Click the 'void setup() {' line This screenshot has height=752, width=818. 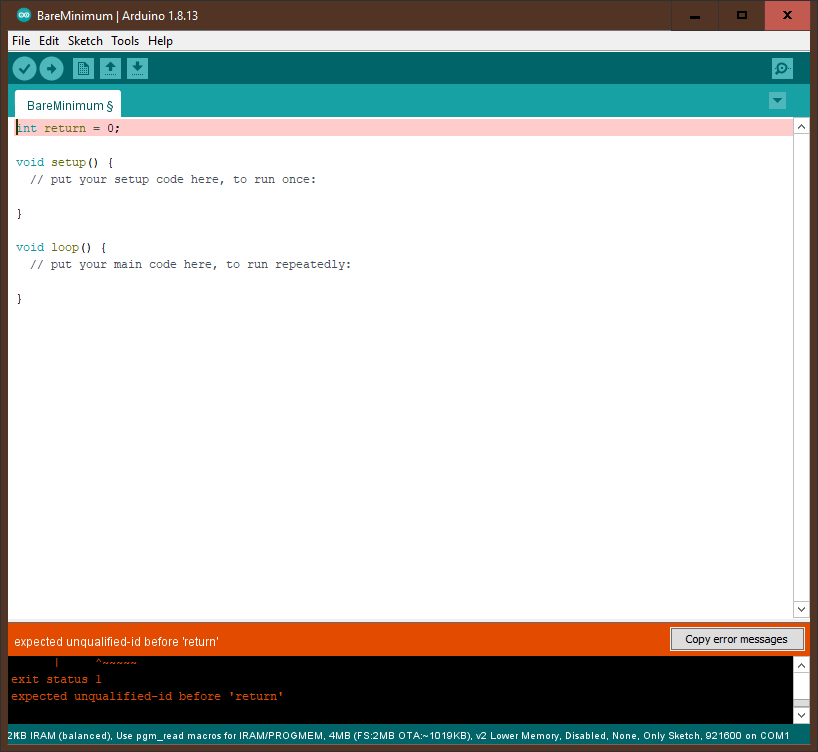65,162
